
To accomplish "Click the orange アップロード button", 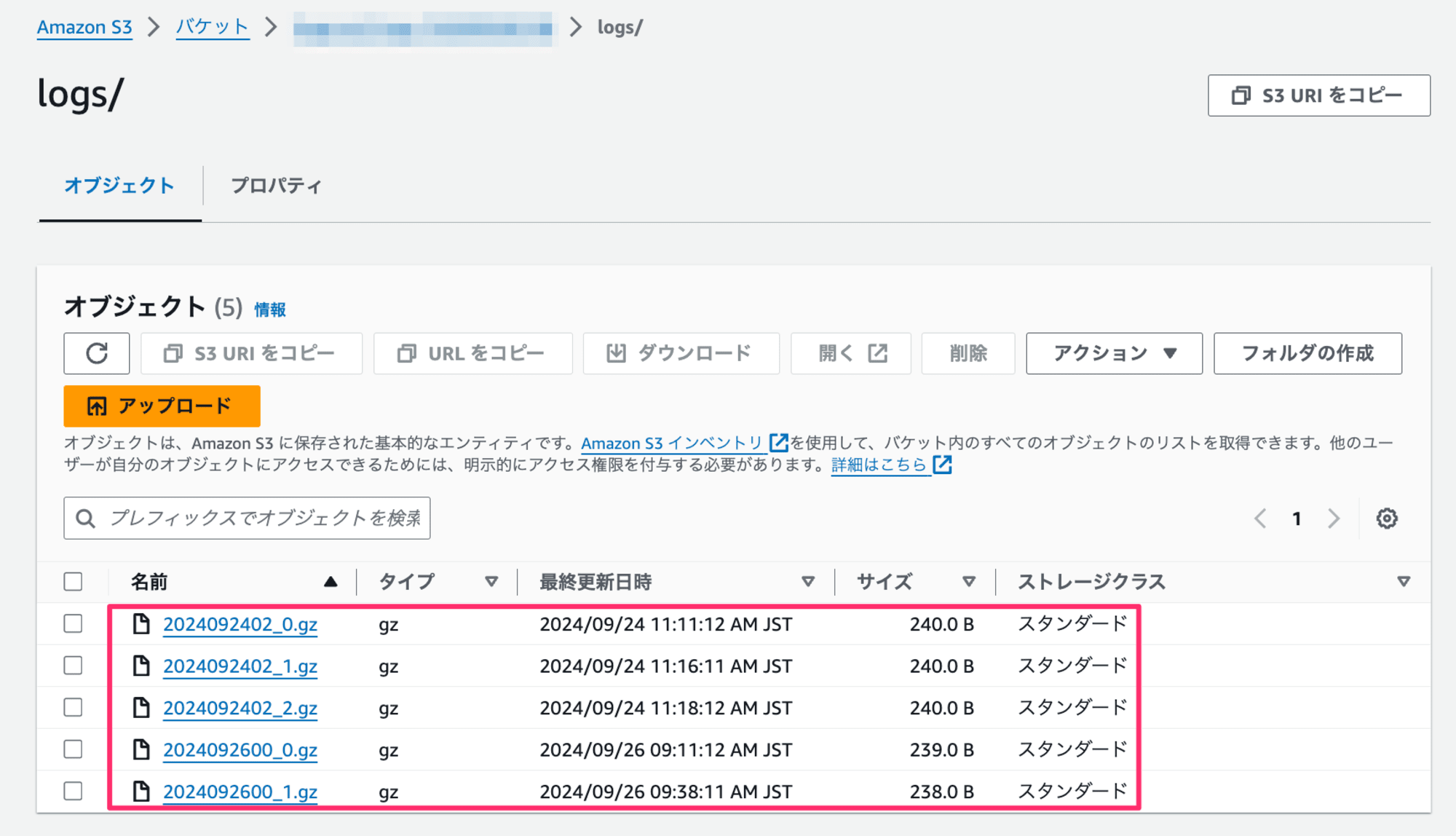I will coord(162,406).
